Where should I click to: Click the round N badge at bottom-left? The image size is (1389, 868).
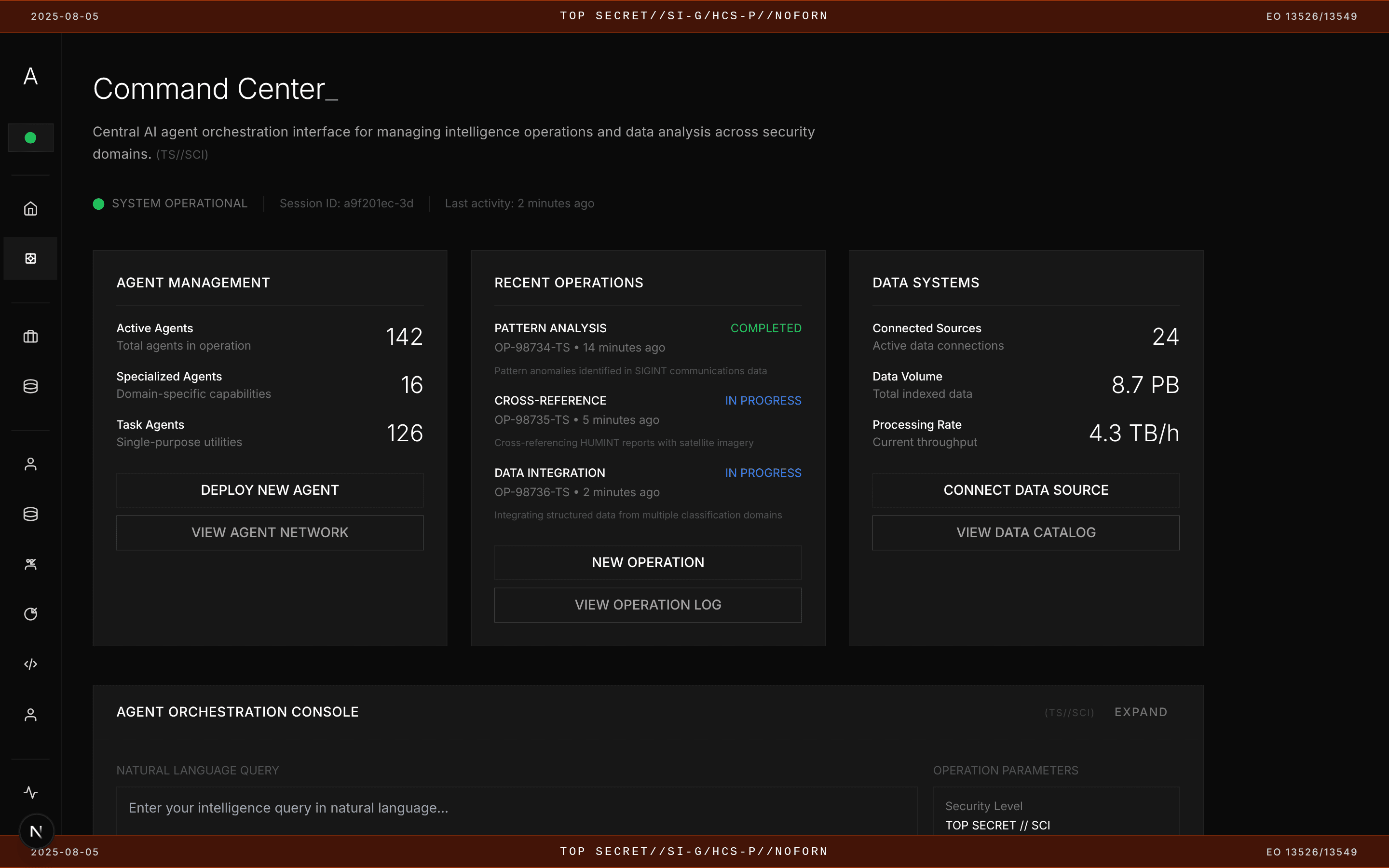36,831
